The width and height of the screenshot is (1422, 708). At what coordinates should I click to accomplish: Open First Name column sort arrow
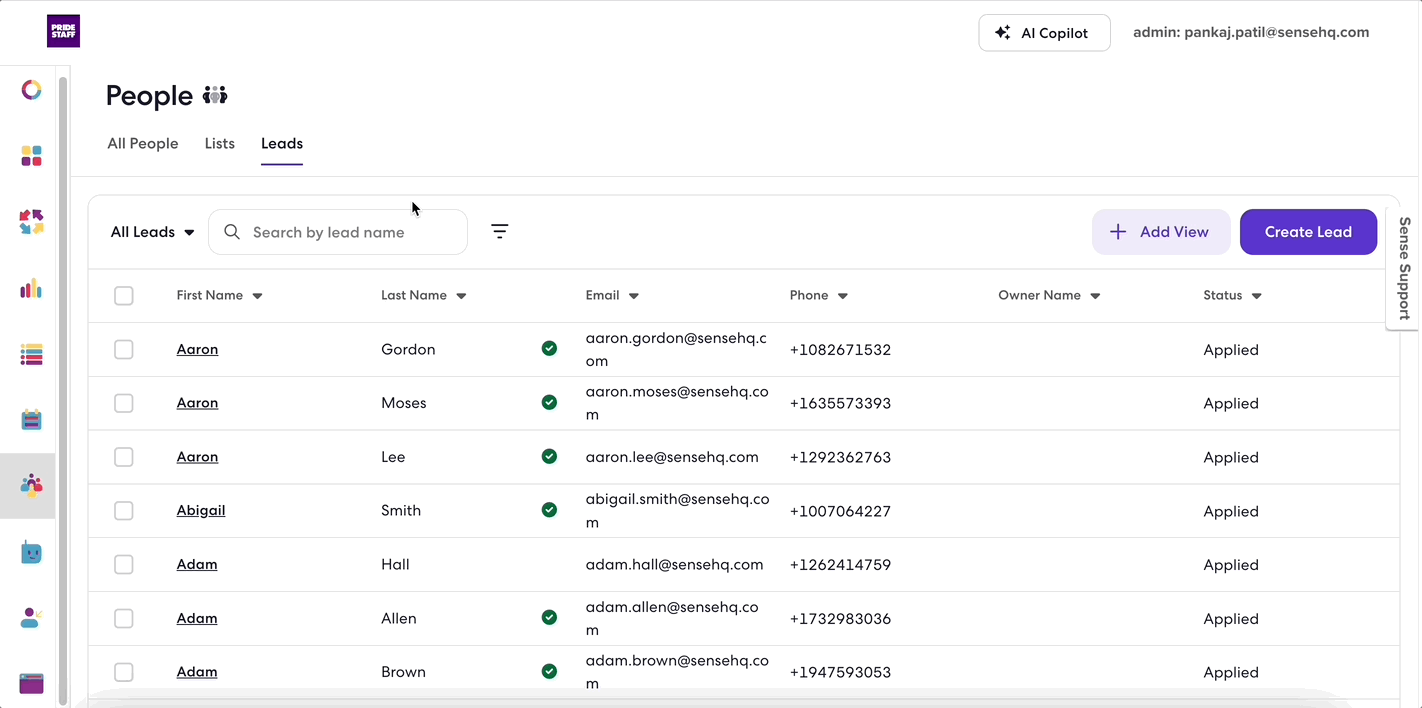[x=257, y=296]
